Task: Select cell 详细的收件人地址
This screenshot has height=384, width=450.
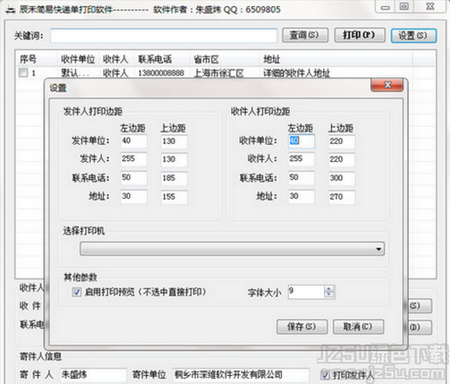Action: pyautogui.click(x=296, y=73)
